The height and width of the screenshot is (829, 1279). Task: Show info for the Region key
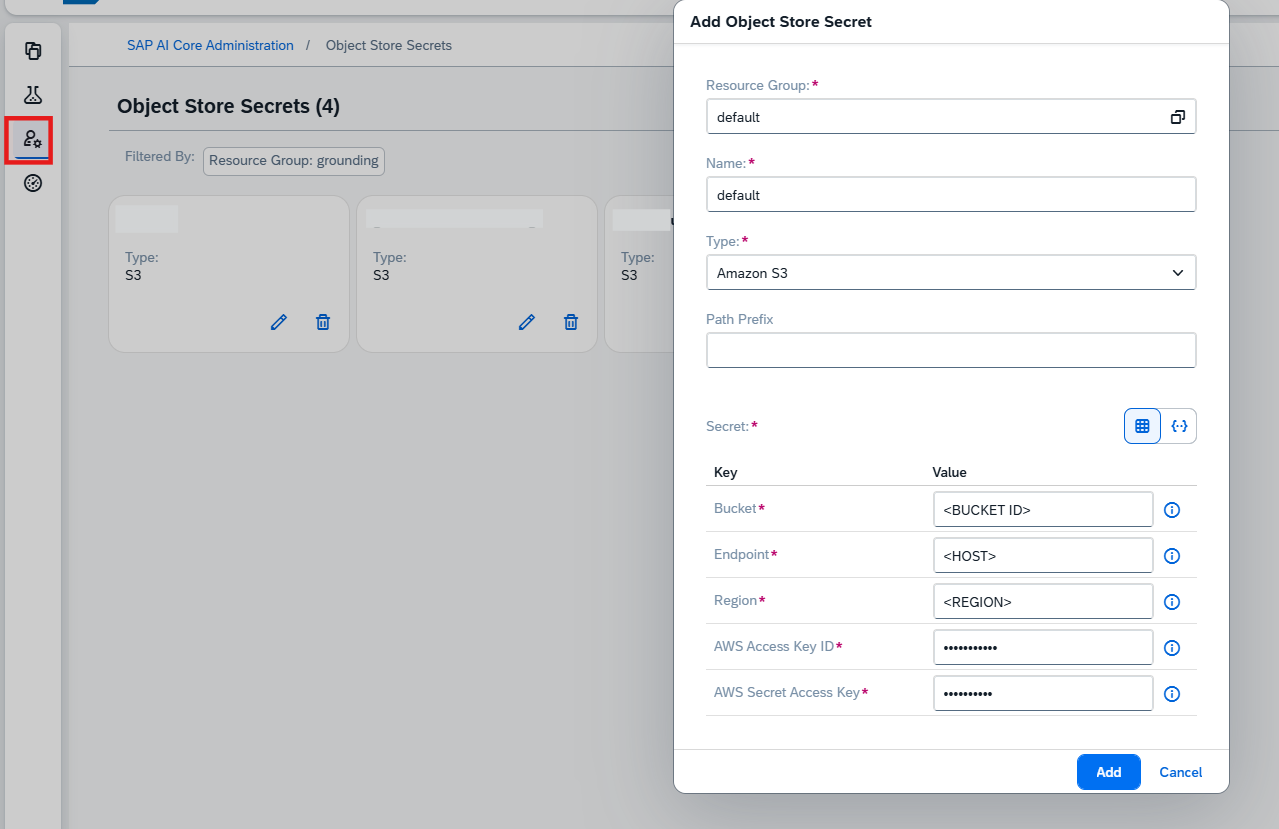point(1173,602)
